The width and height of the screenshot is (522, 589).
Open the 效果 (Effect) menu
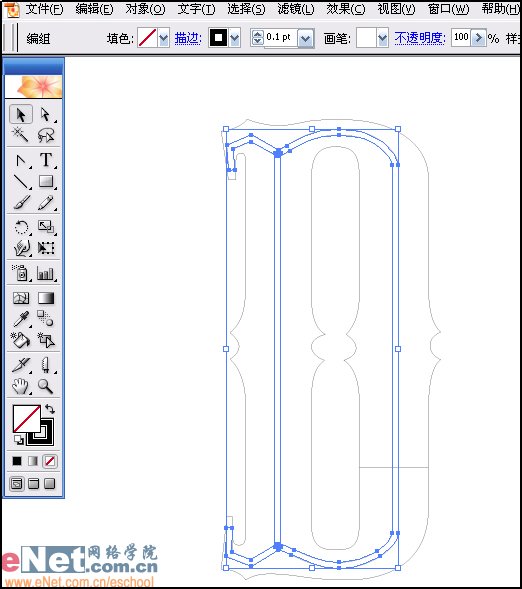click(x=345, y=9)
